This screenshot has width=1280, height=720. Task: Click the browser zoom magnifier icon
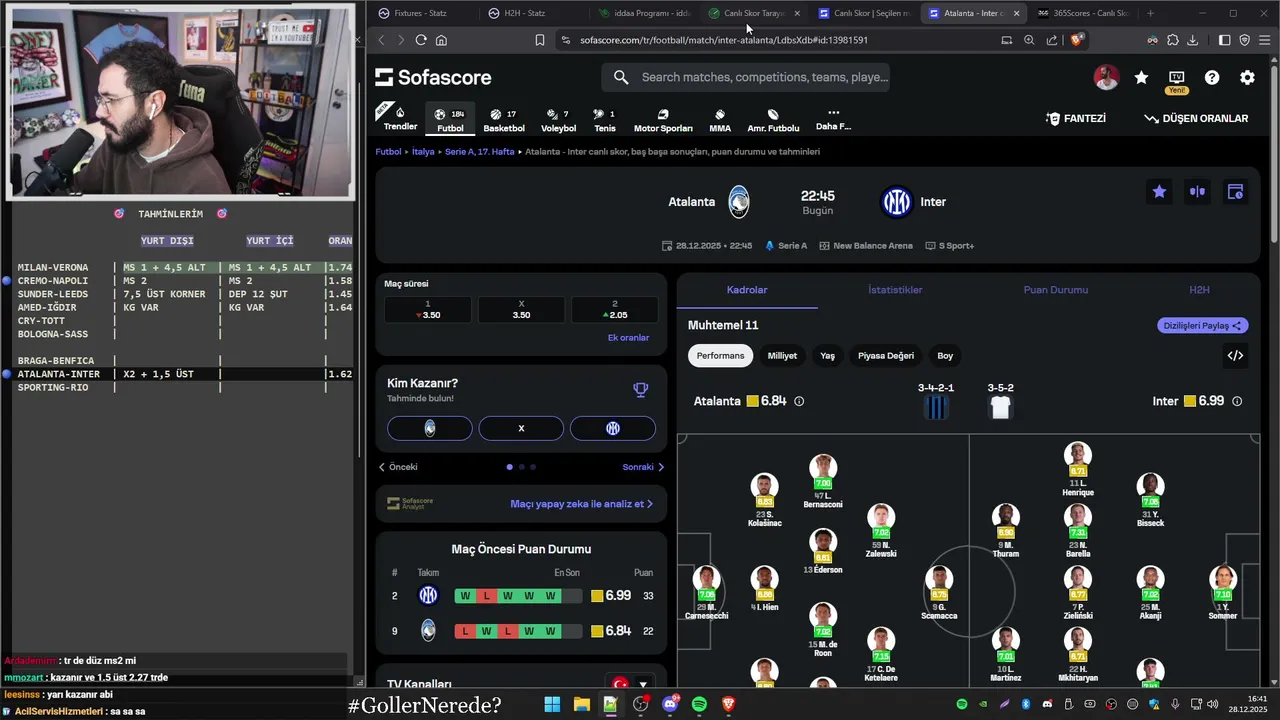point(1029,40)
